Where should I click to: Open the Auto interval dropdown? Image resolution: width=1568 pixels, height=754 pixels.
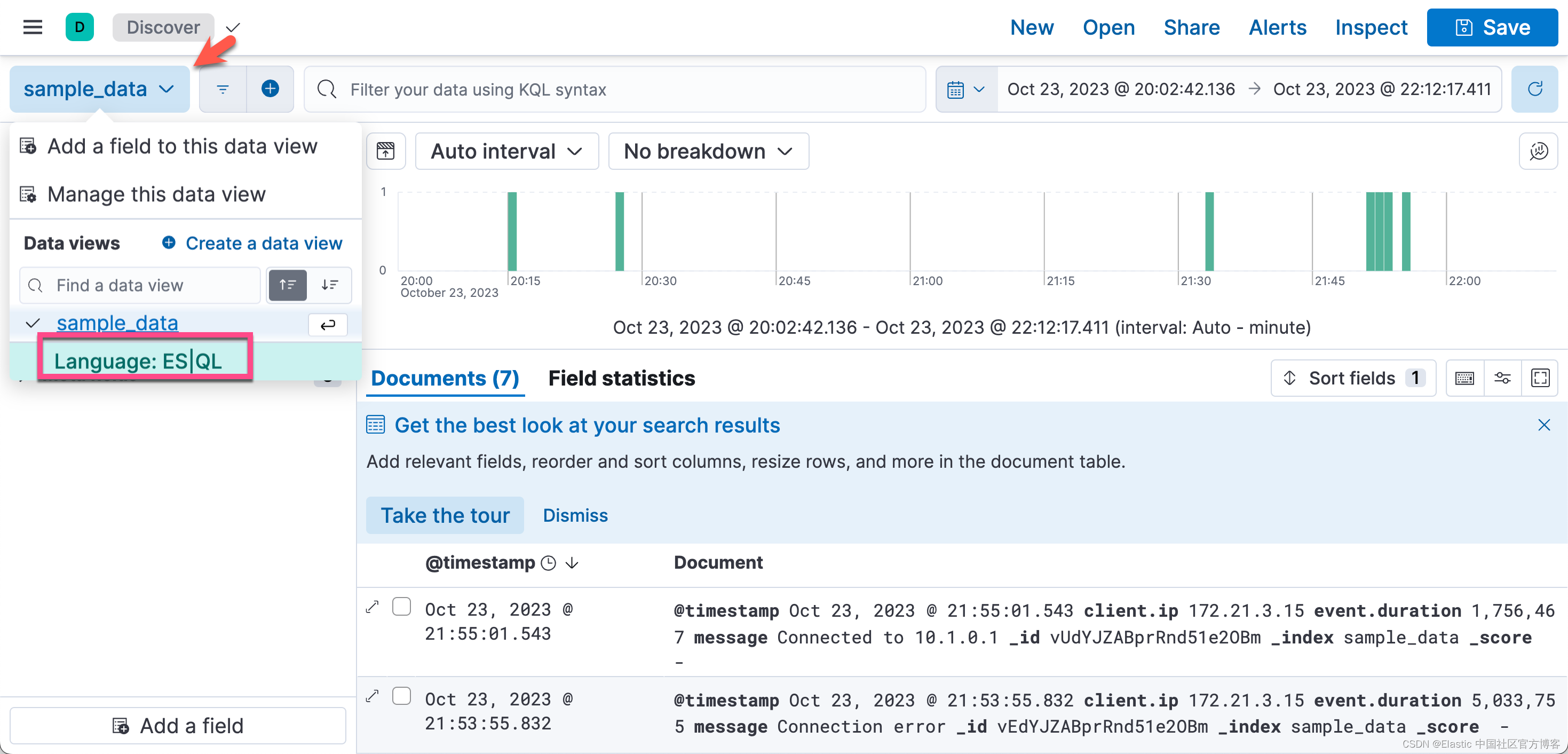(x=506, y=151)
